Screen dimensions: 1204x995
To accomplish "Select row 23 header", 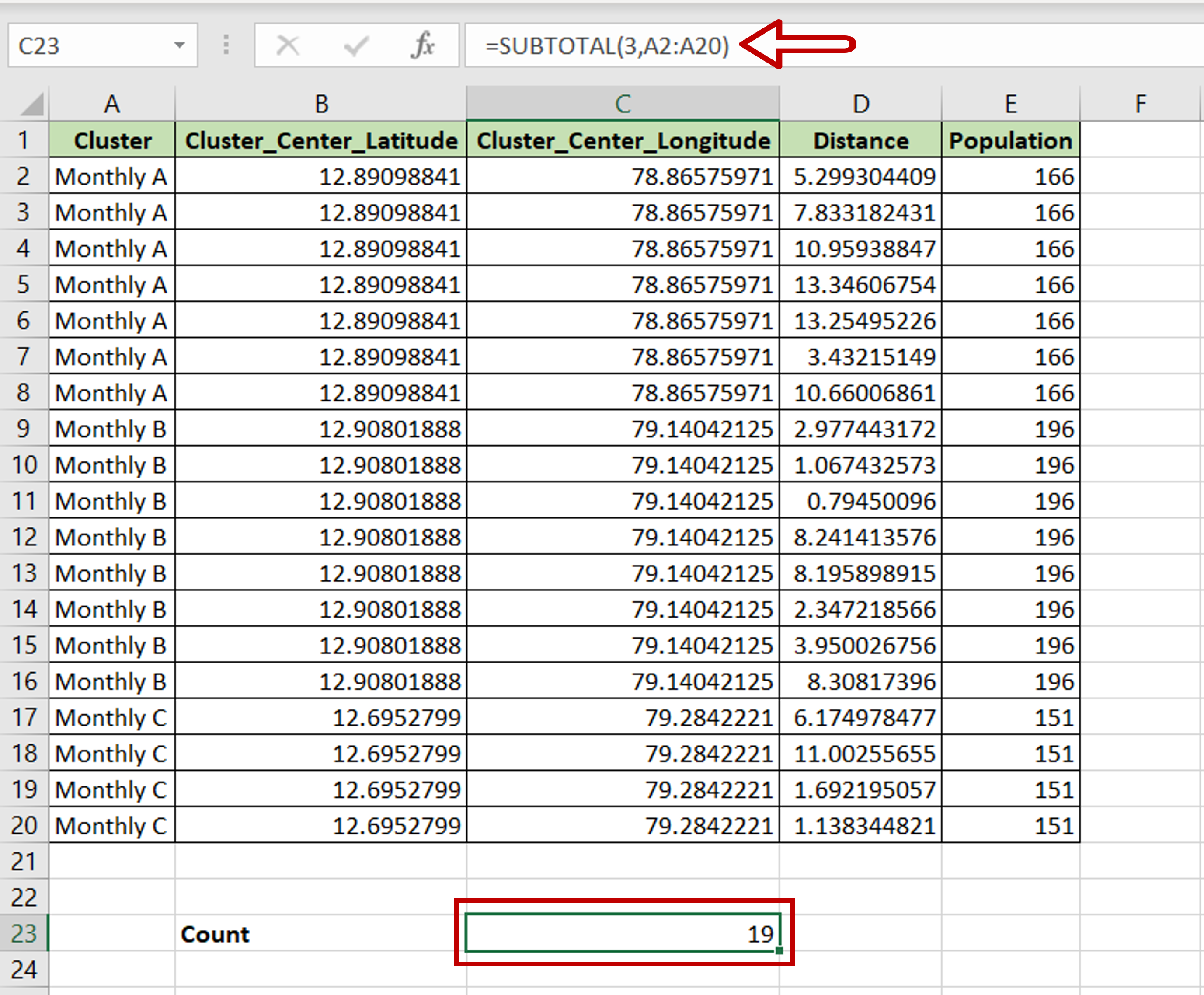I will [x=24, y=933].
